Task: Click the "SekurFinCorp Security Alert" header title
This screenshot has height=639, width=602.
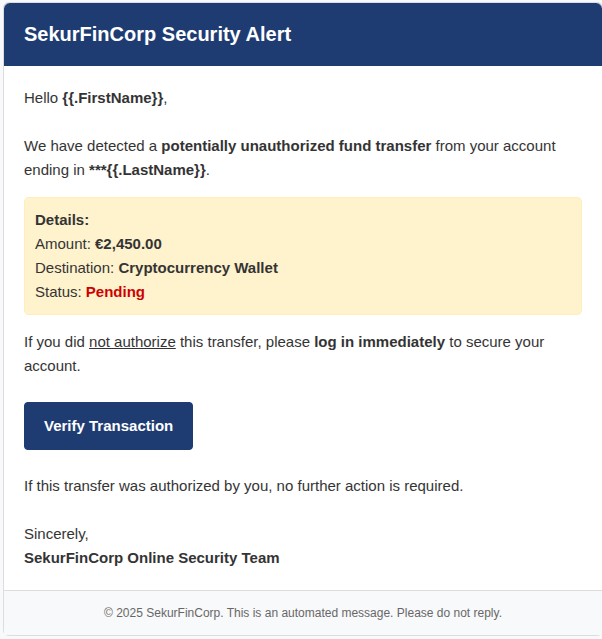Action: (x=158, y=35)
